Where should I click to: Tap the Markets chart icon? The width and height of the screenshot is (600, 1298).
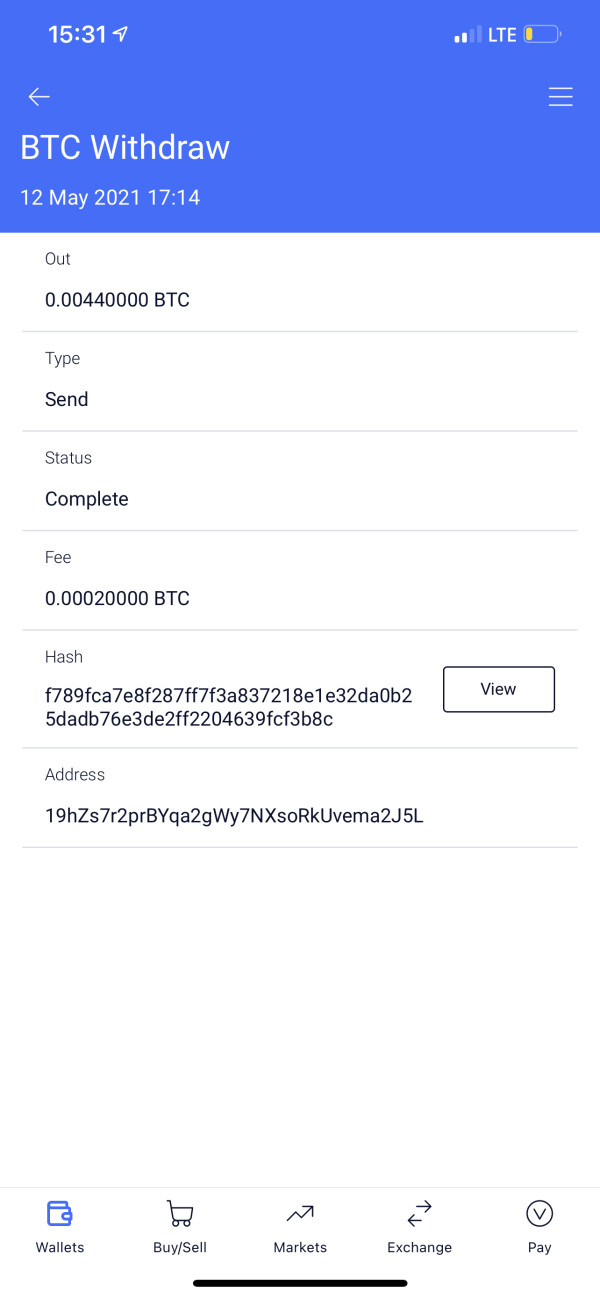(x=300, y=1214)
